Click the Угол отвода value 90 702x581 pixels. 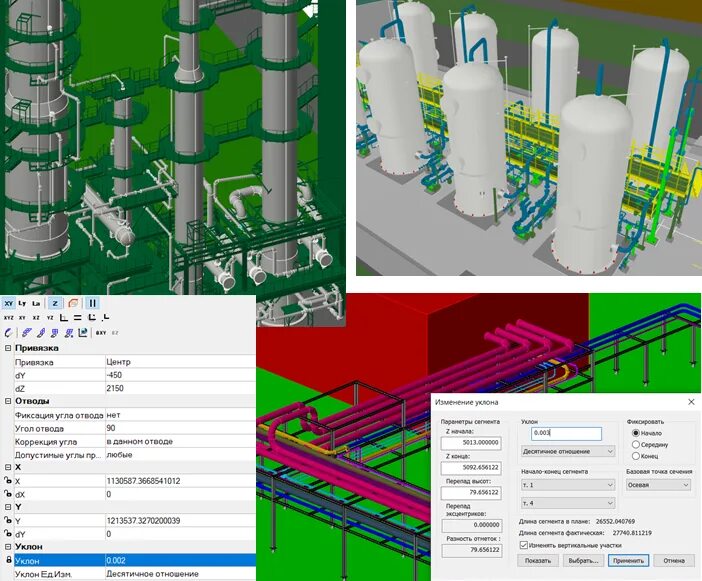point(180,428)
